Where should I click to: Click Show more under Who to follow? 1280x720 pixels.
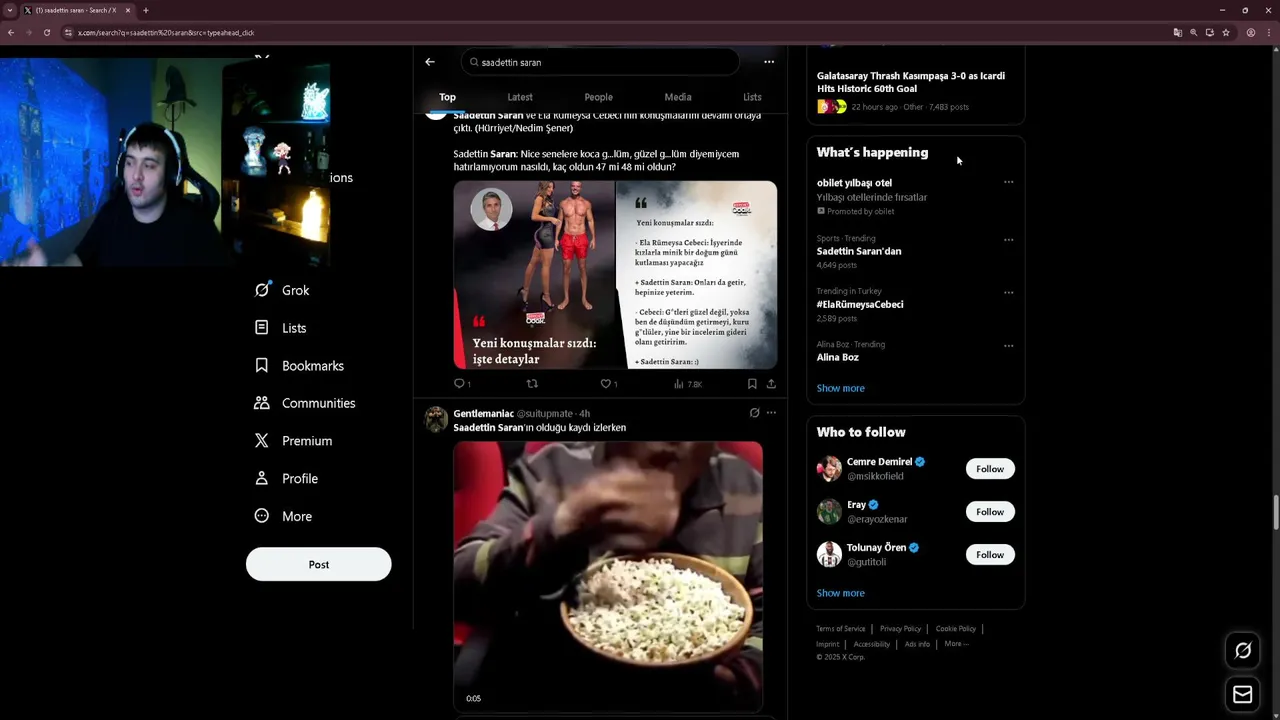click(840, 593)
